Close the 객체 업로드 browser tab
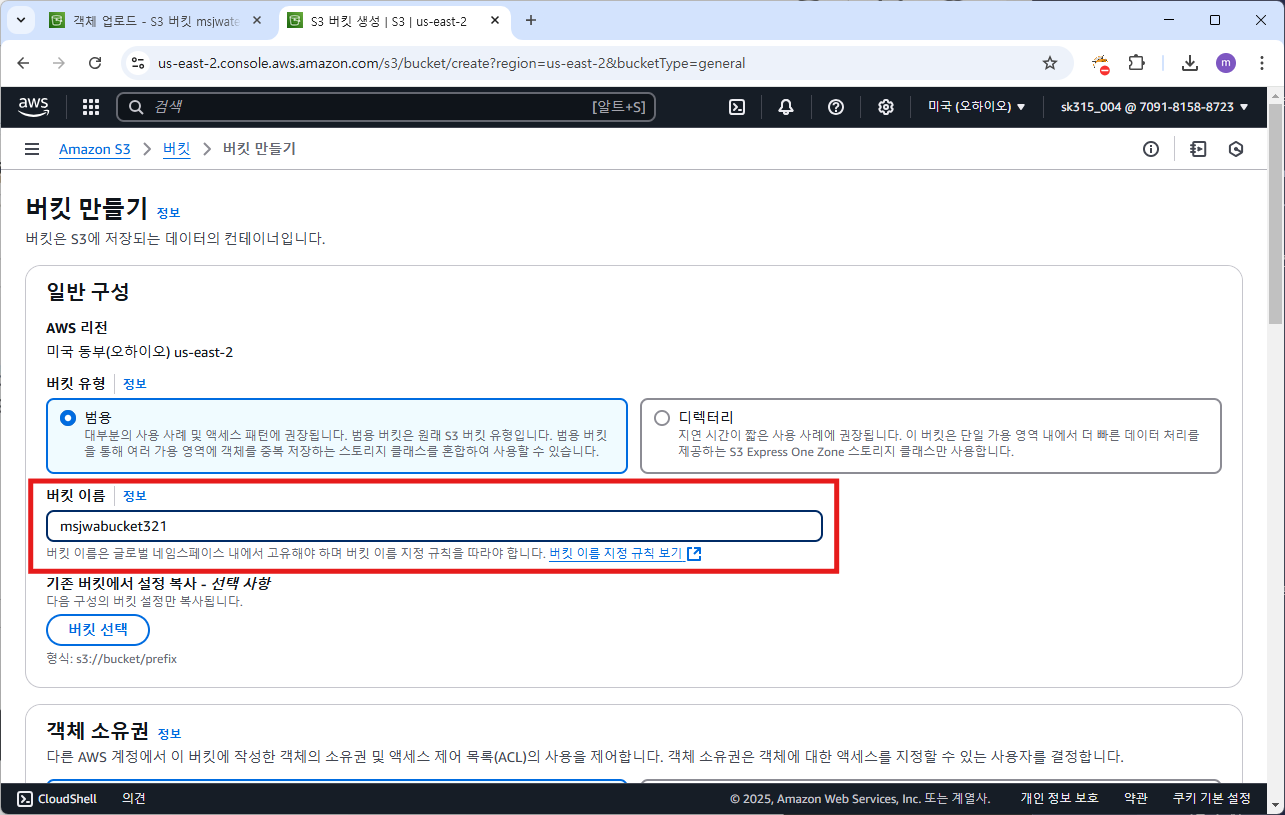Image resolution: width=1285 pixels, height=815 pixels. (255, 21)
